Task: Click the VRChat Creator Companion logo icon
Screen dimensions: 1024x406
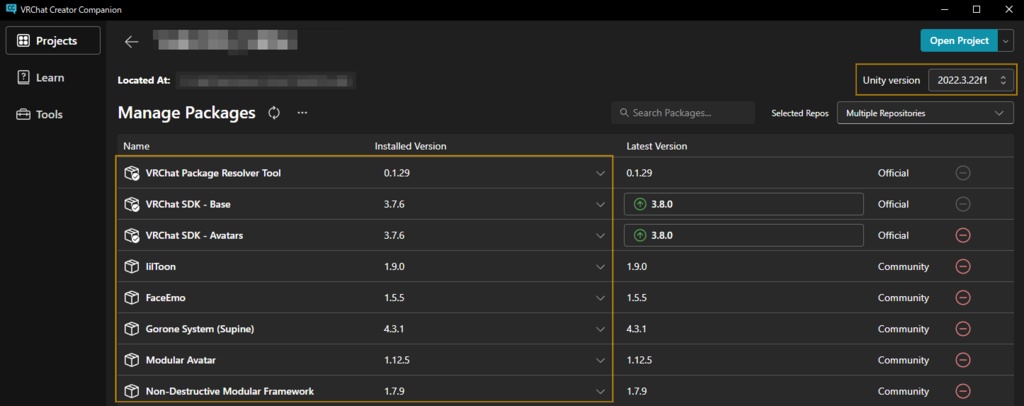Action: click(x=10, y=9)
